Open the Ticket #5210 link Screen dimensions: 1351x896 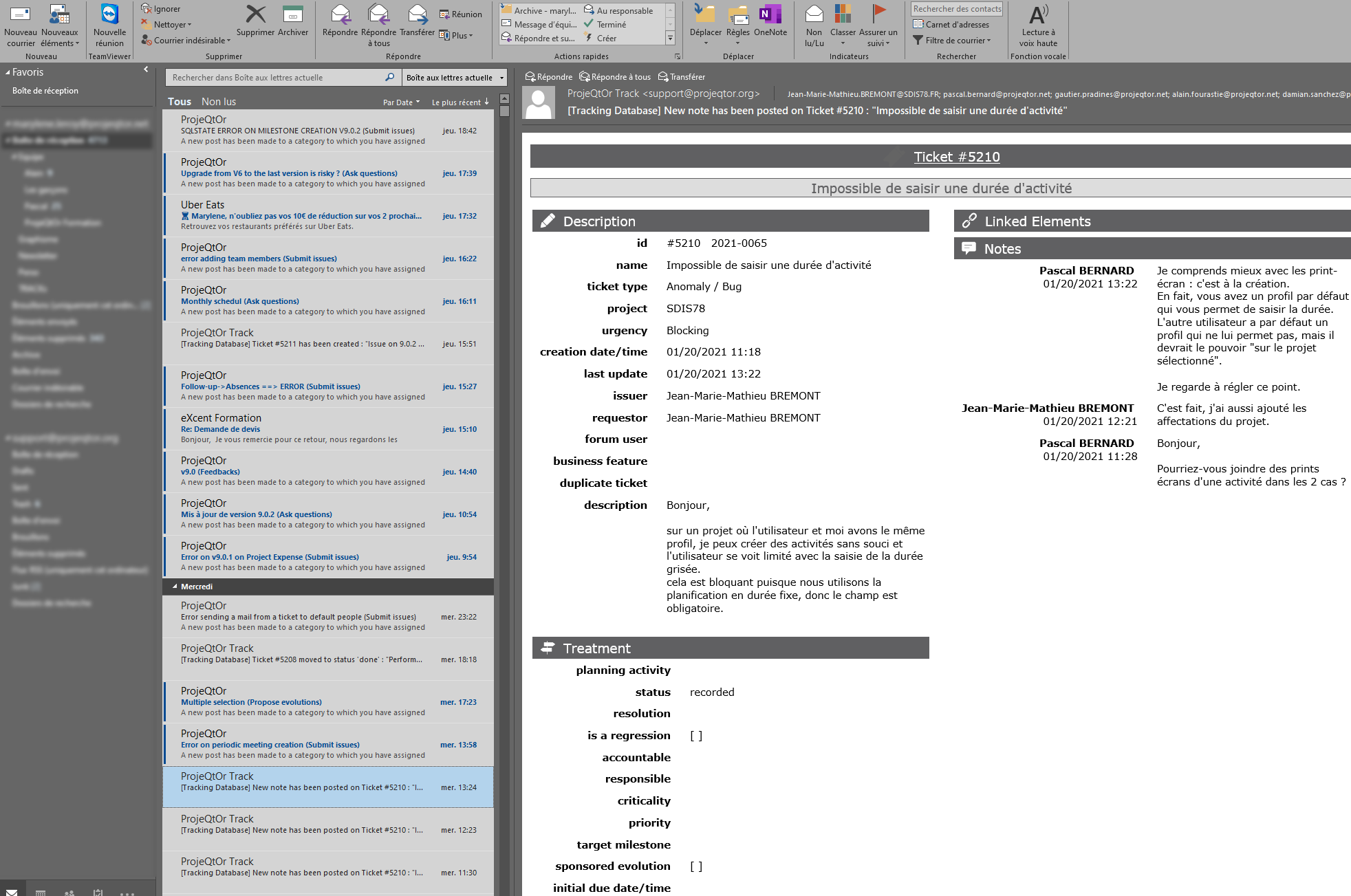(x=957, y=157)
